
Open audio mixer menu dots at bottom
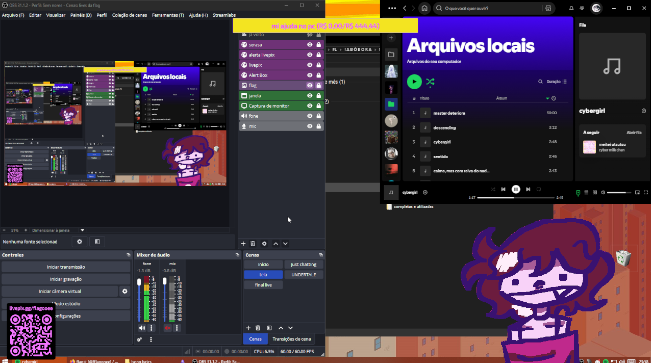pyautogui.click(x=151, y=340)
